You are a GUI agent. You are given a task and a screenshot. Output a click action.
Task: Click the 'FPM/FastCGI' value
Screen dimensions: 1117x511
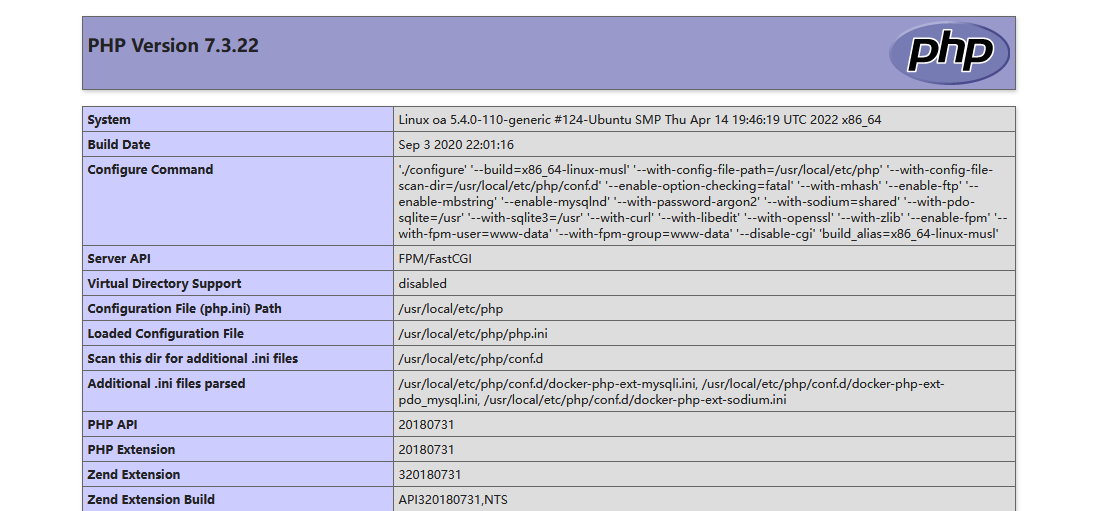(x=435, y=259)
